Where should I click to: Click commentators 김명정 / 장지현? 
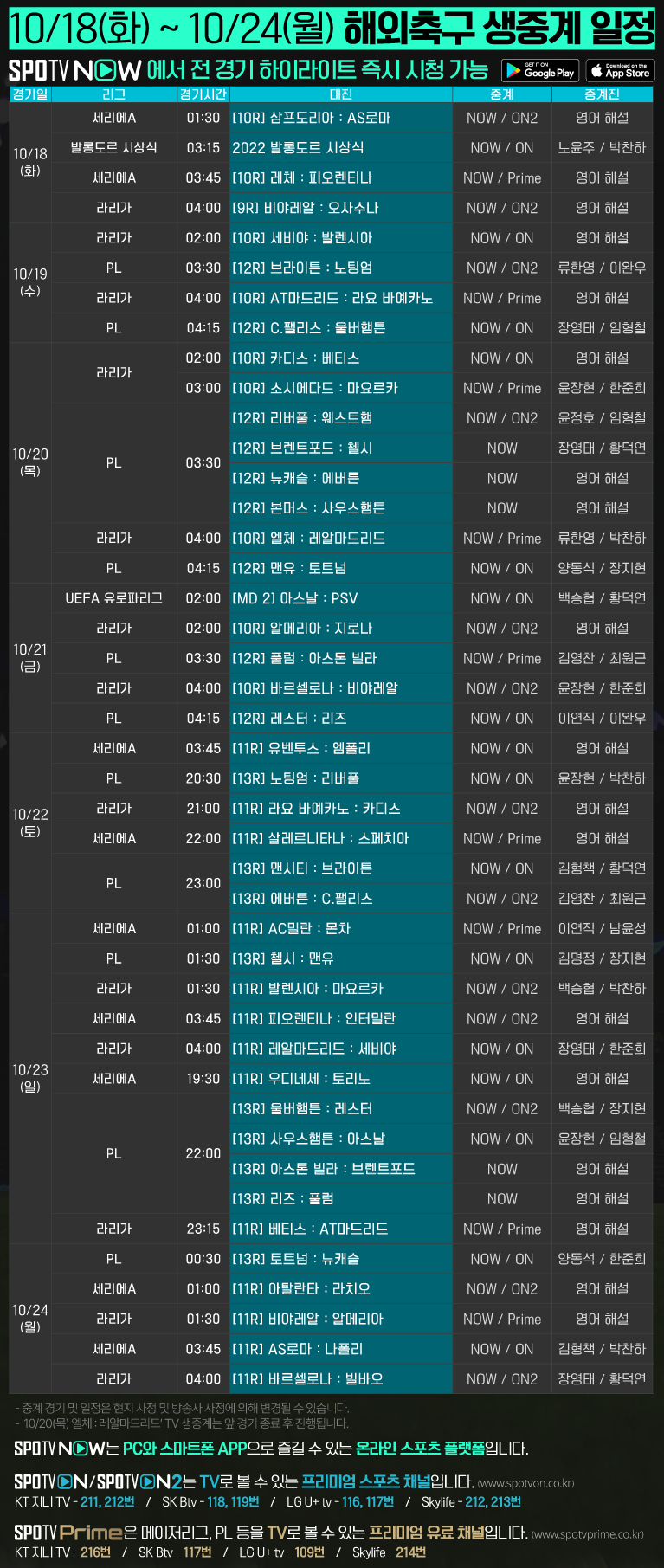pos(603,958)
